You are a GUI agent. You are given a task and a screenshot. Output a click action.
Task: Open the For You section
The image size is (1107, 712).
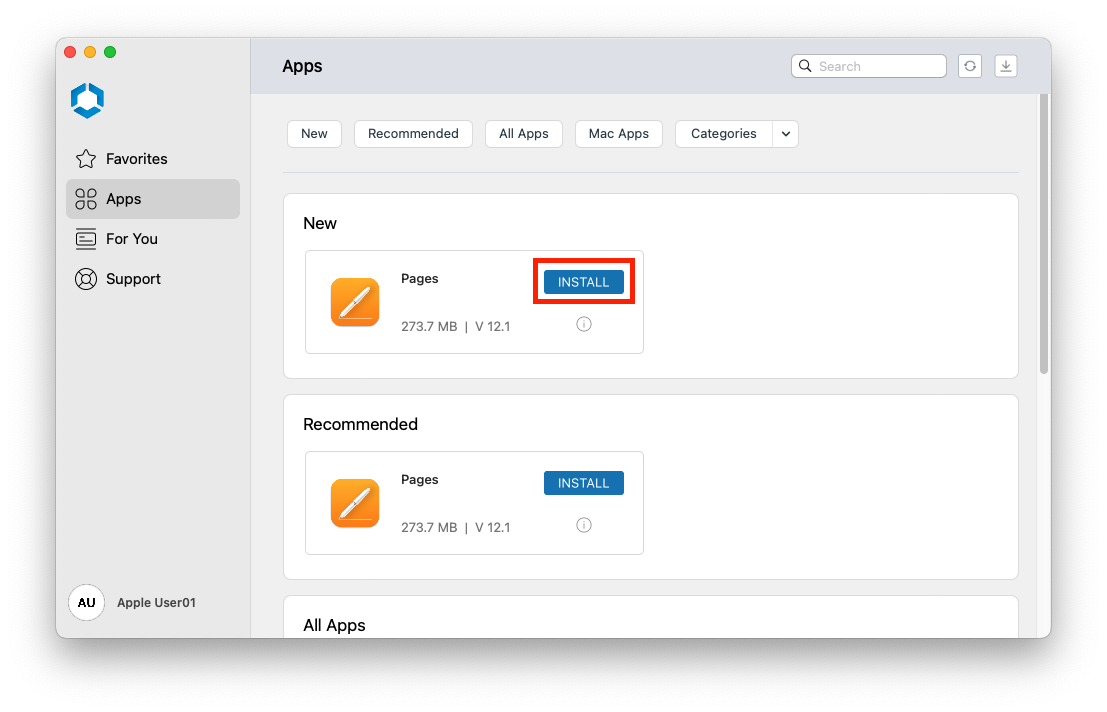[x=131, y=239]
